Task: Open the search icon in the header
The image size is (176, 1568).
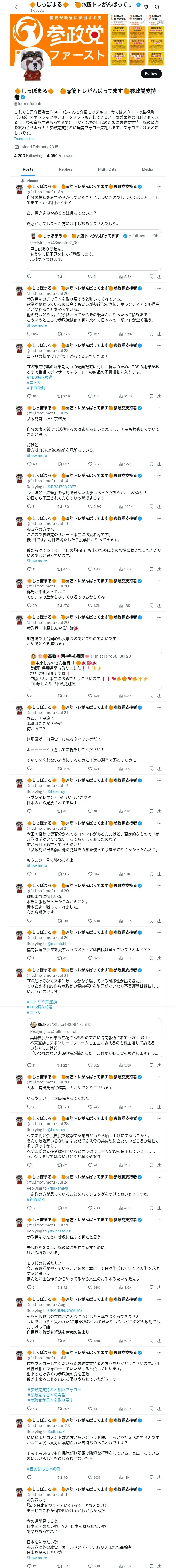Action: [158, 7]
